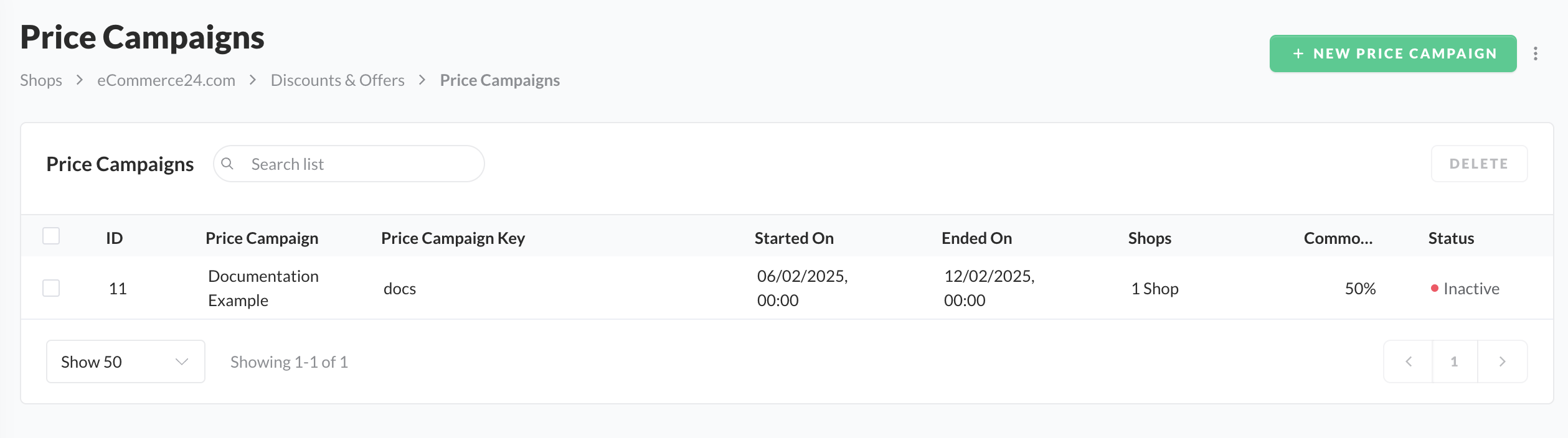The height and width of the screenshot is (438, 1568).
Task: Click the search magnifier icon
Action: (227, 164)
